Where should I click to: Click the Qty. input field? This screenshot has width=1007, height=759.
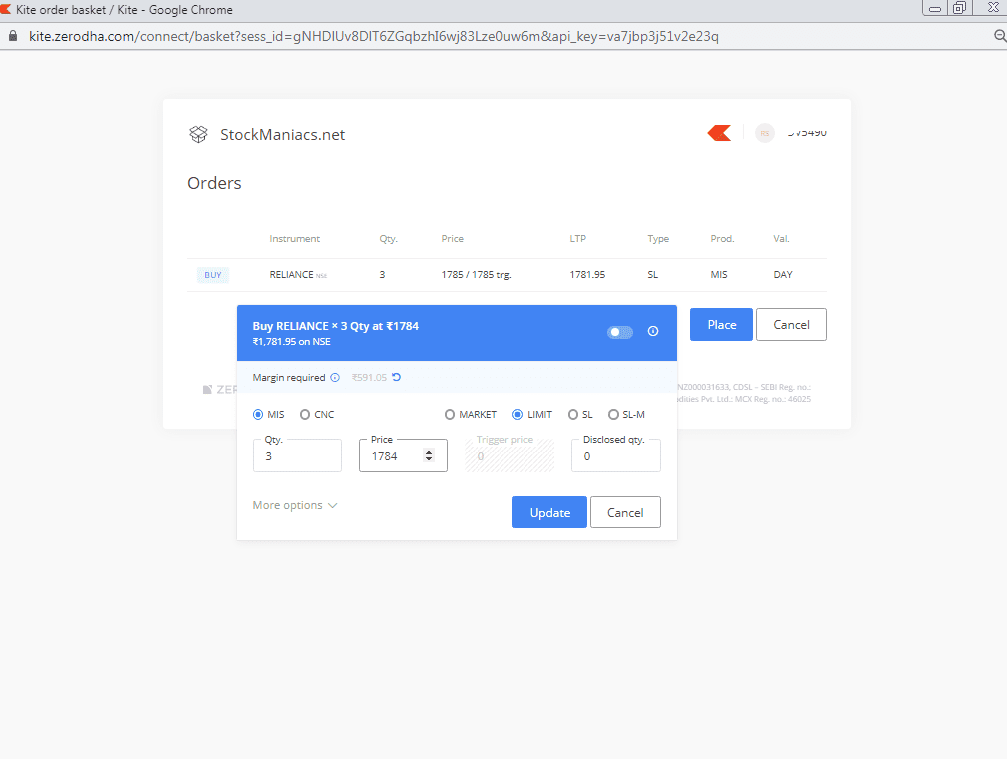[x=297, y=456]
